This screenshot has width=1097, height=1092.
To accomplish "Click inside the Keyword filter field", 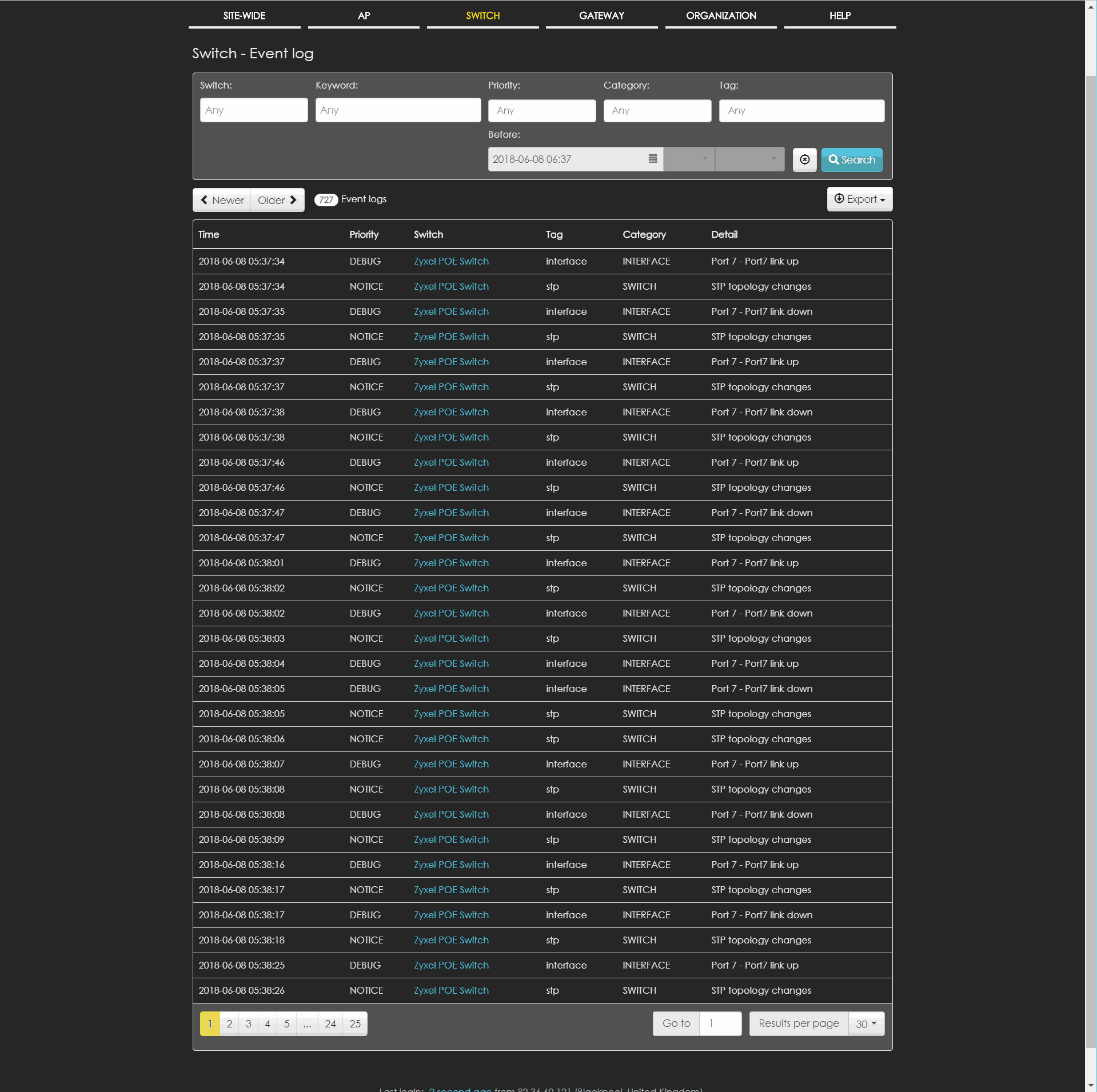I will (x=398, y=110).
